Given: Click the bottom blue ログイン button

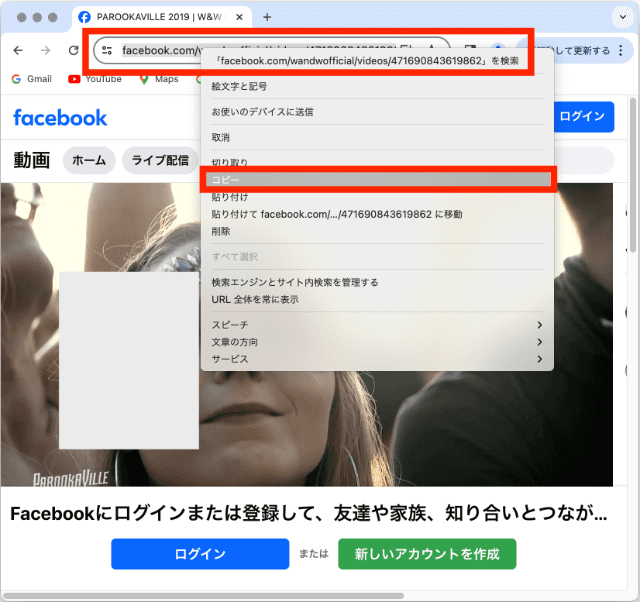Looking at the screenshot, I should coord(200,554).
